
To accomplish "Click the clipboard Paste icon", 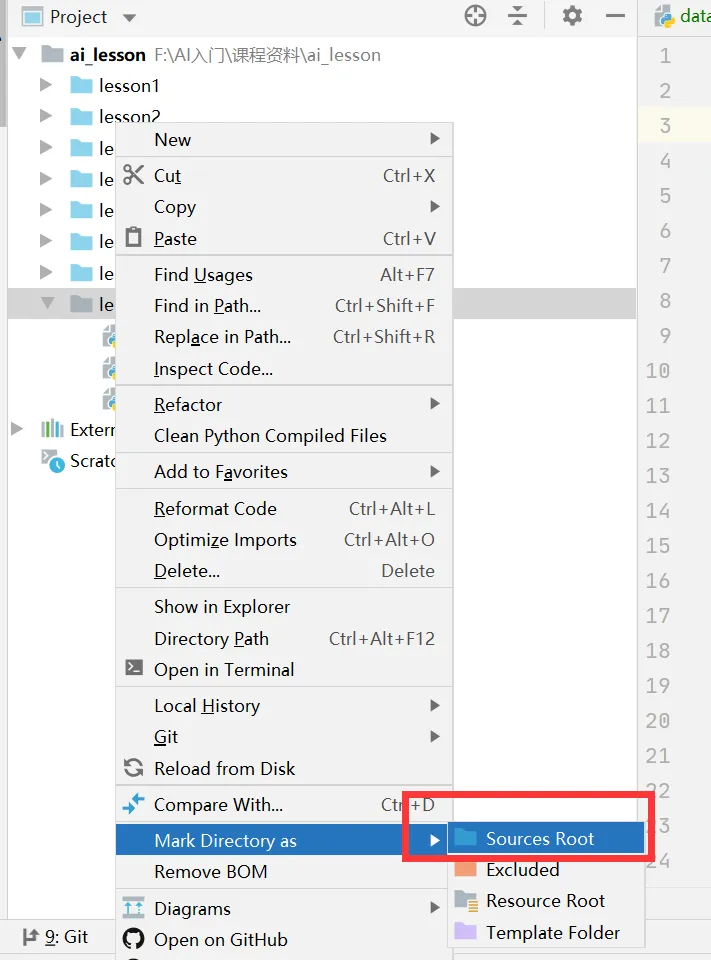I will (x=134, y=237).
